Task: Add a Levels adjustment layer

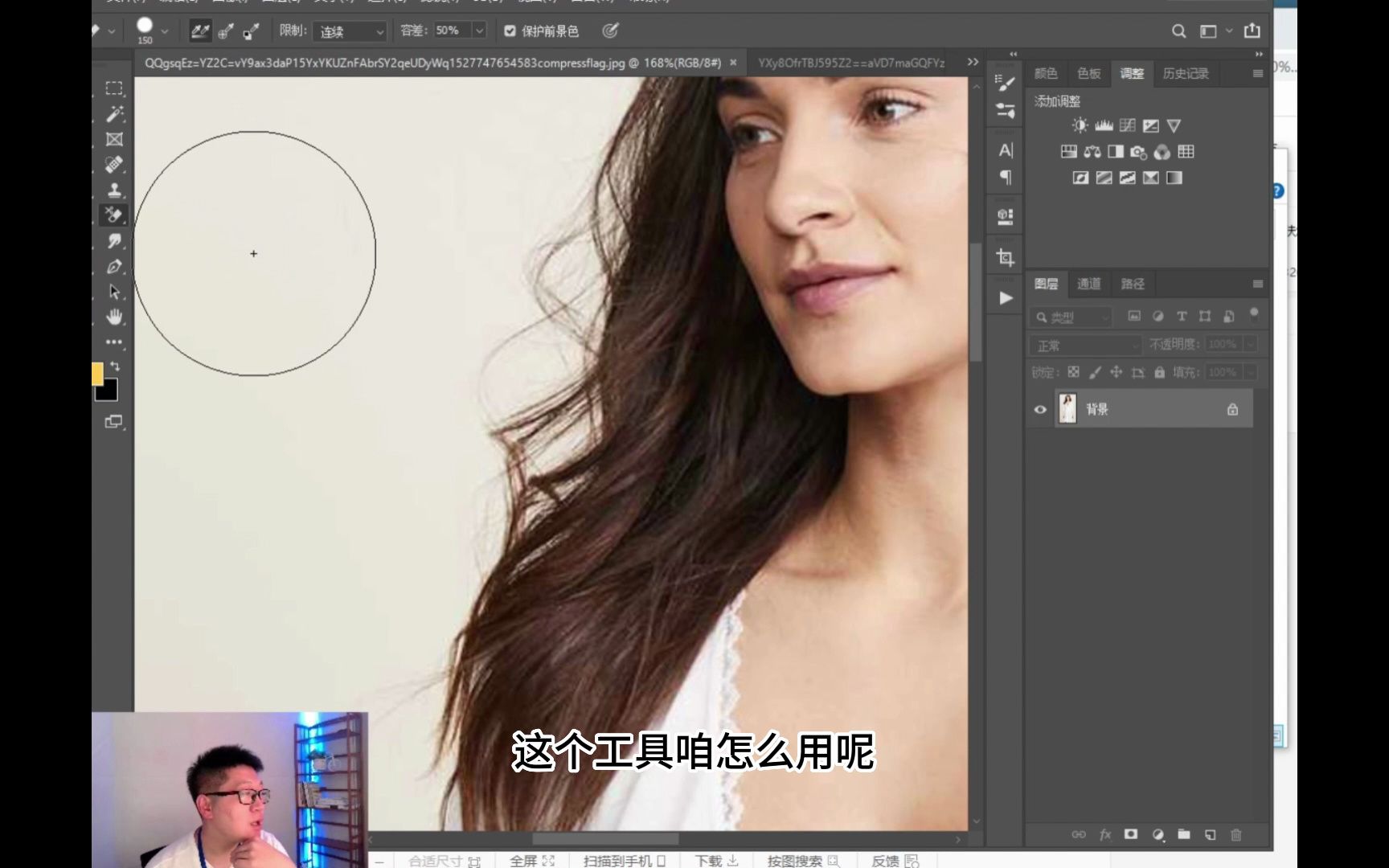Action: [1104, 125]
